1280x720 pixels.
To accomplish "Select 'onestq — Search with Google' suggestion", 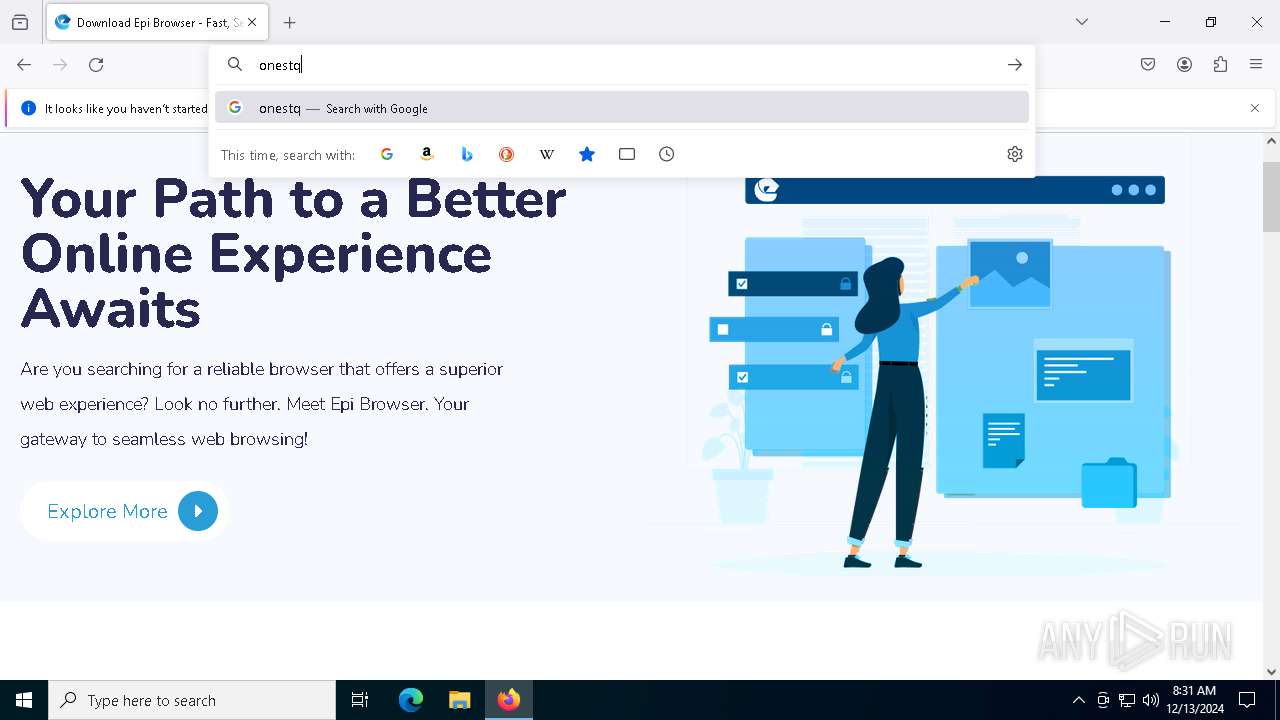I will (x=622, y=108).
